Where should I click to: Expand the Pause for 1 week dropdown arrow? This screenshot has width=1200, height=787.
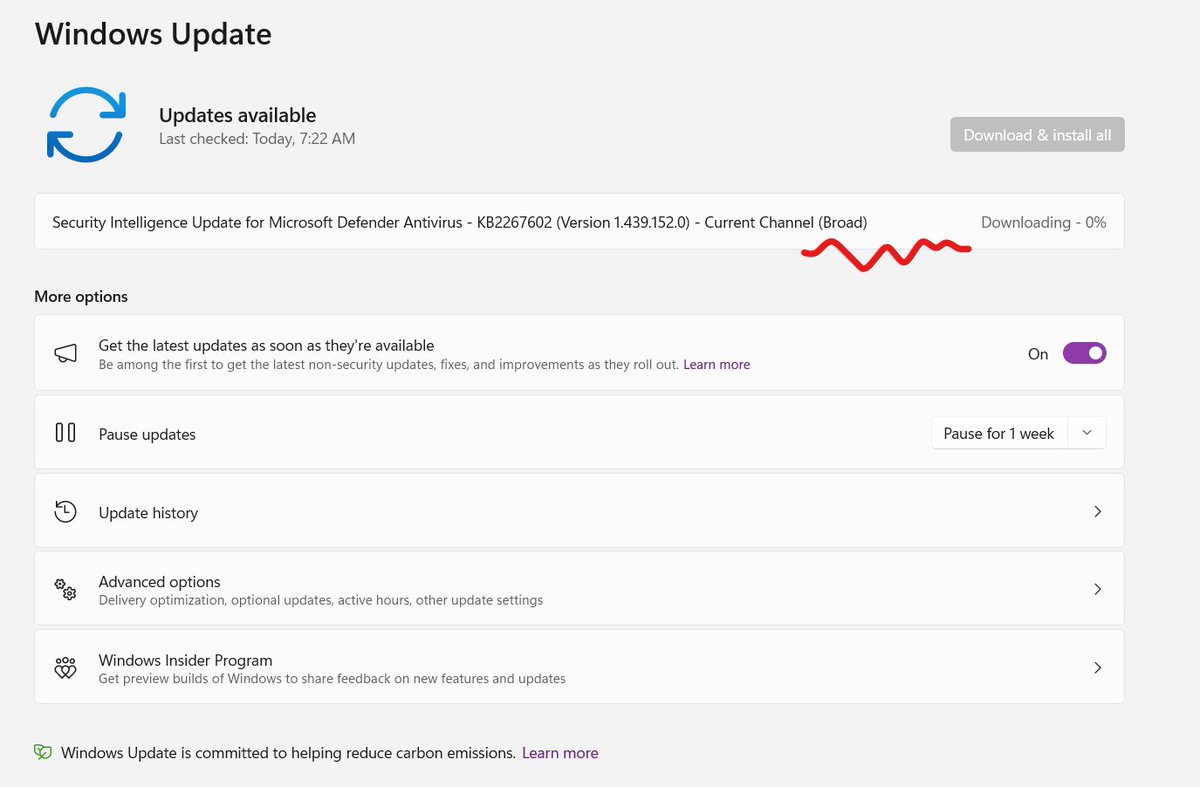(1088, 433)
